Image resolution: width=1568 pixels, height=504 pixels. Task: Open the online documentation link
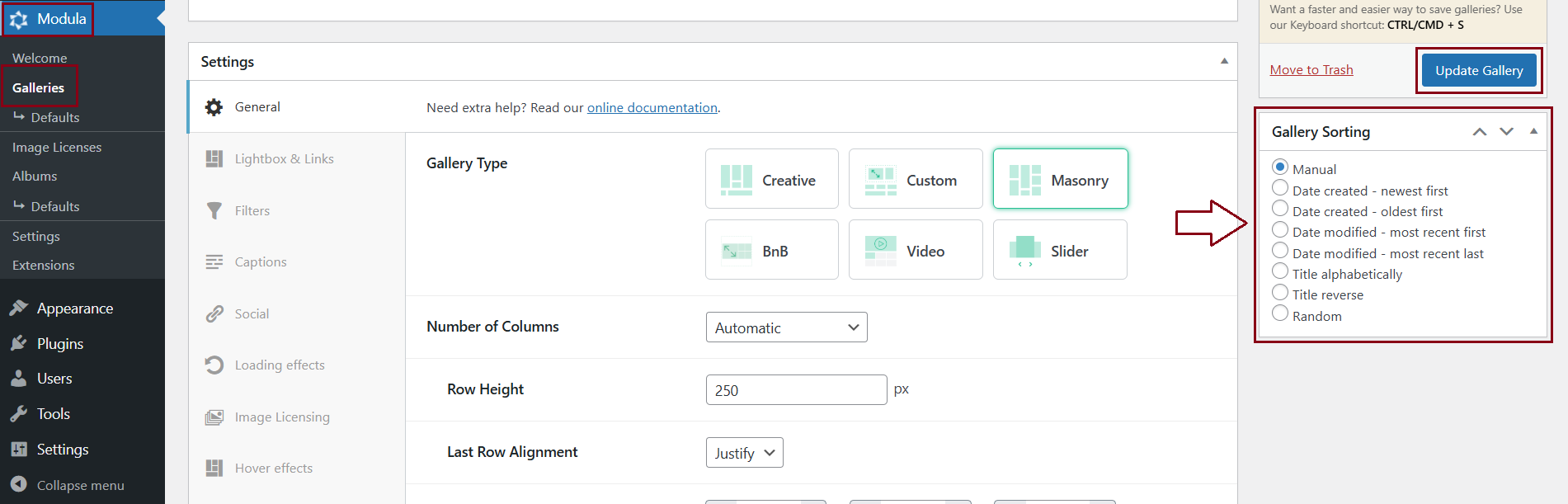[x=652, y=108]
